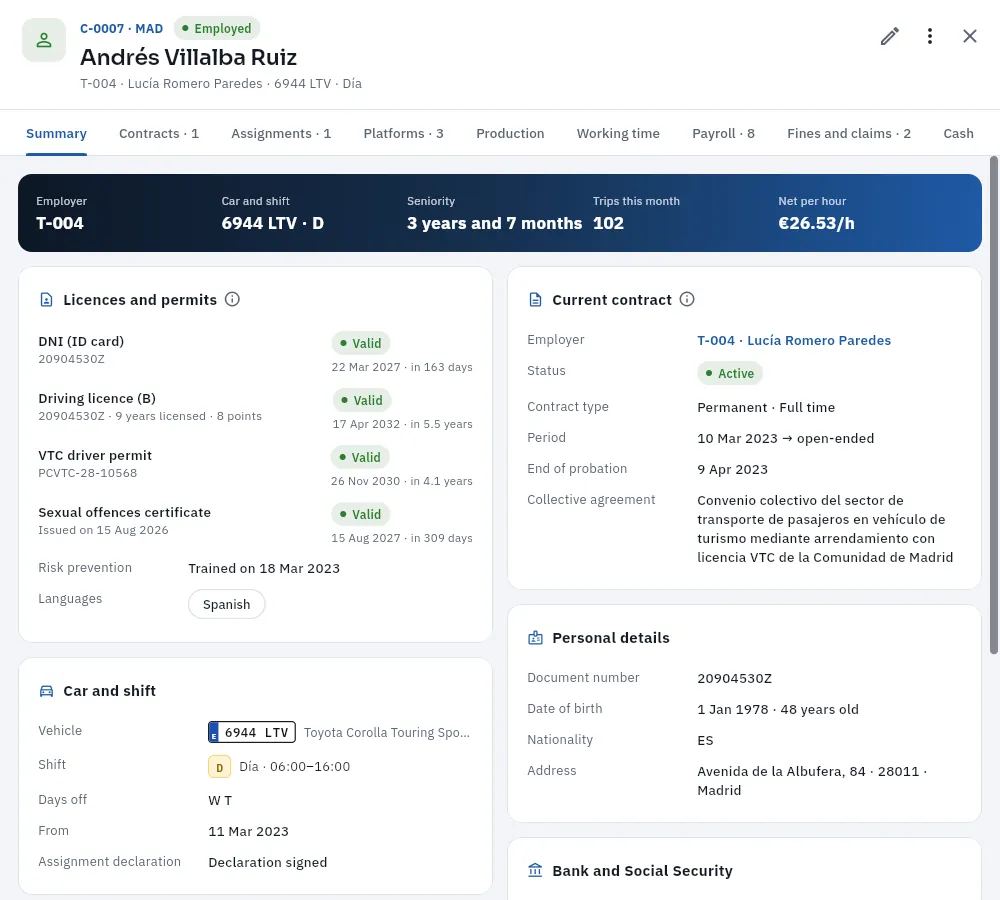Click the Car and shift car icon
Screen dimensions: 1000x900
click(x=47, y=691)
